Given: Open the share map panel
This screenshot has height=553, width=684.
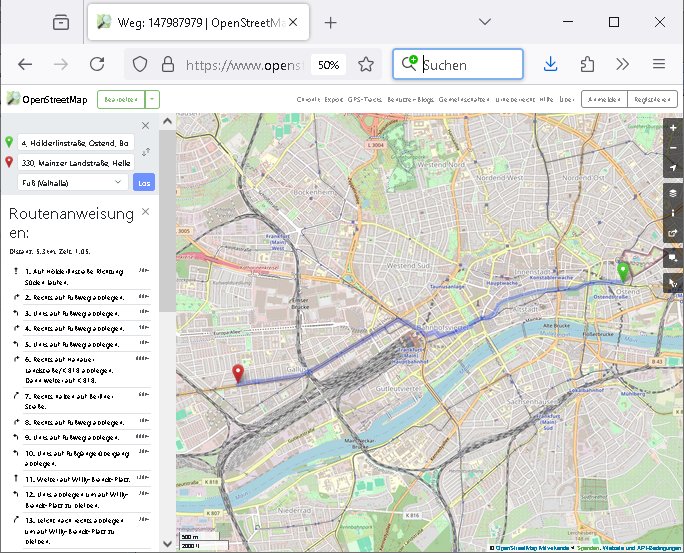Looking at the screenshot, I should coord(673,235).
